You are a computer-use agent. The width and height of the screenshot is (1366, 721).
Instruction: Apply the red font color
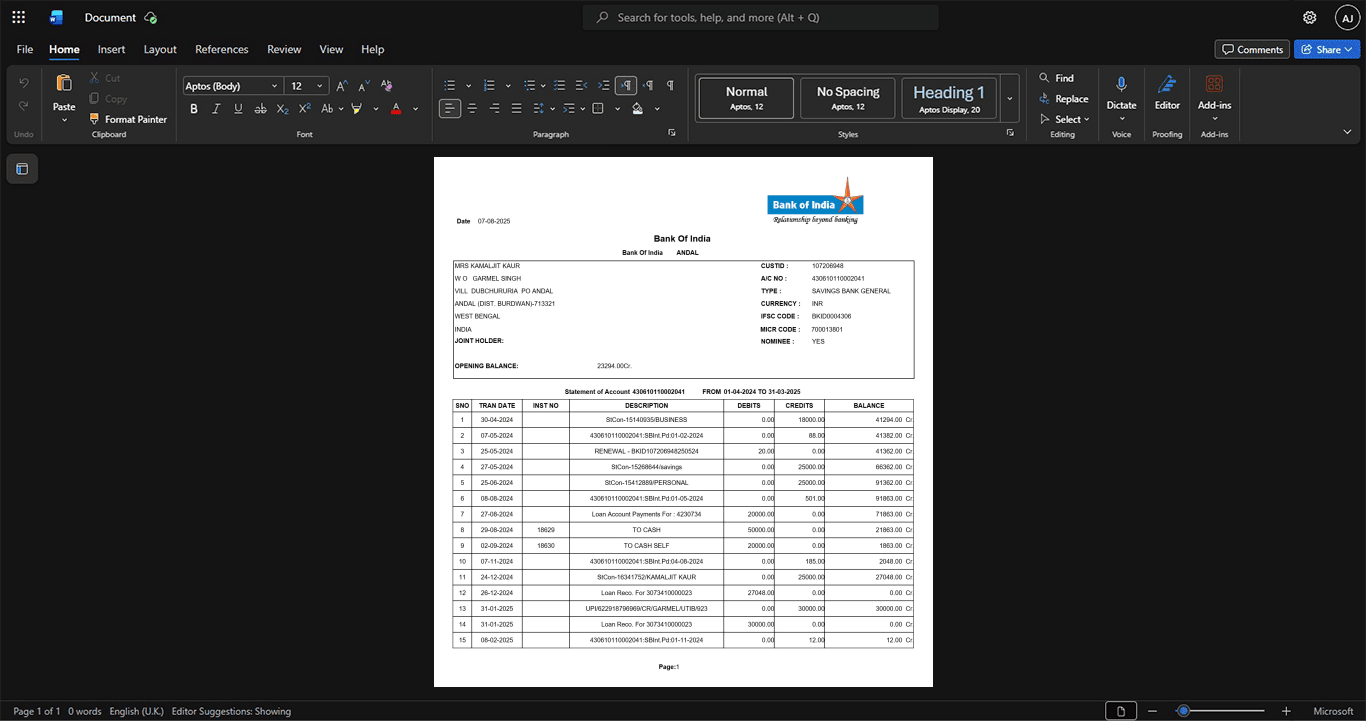tap(396, 108)
